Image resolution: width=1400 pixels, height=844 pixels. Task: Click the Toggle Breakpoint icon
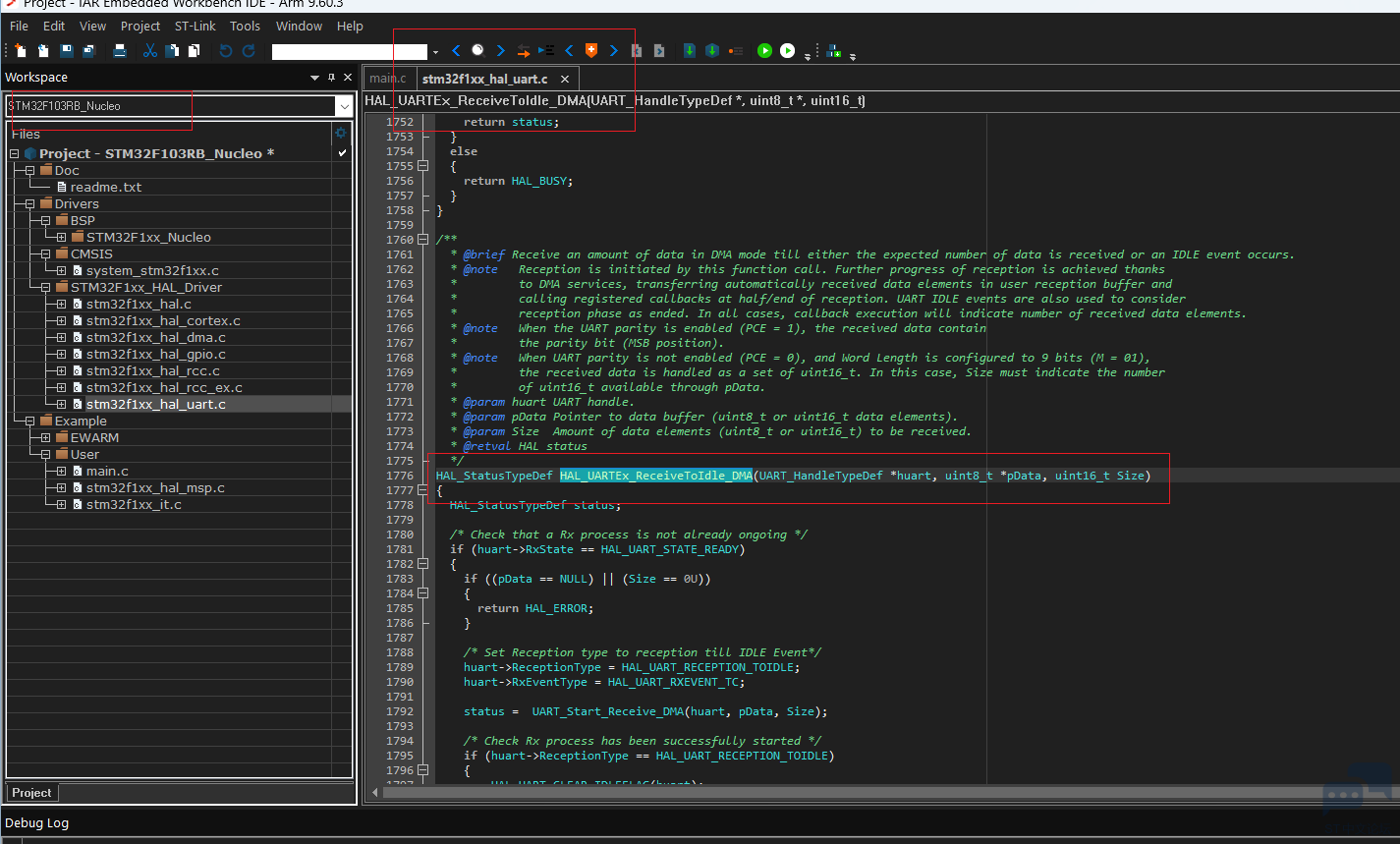tap(736, 51)
